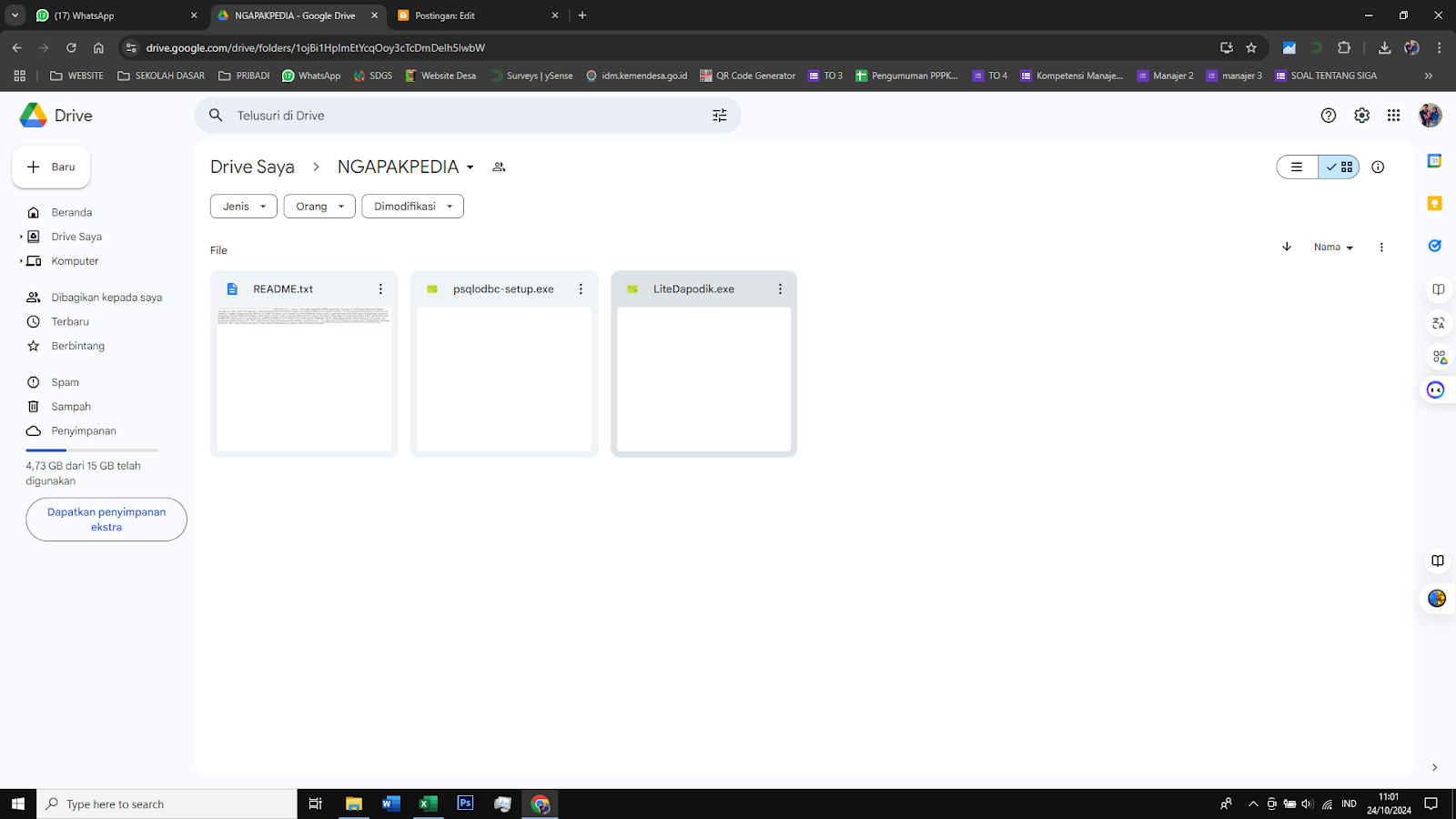Expand Drive Saya tree arrow
1456x819 pixels.
click(x=21, y=237)
